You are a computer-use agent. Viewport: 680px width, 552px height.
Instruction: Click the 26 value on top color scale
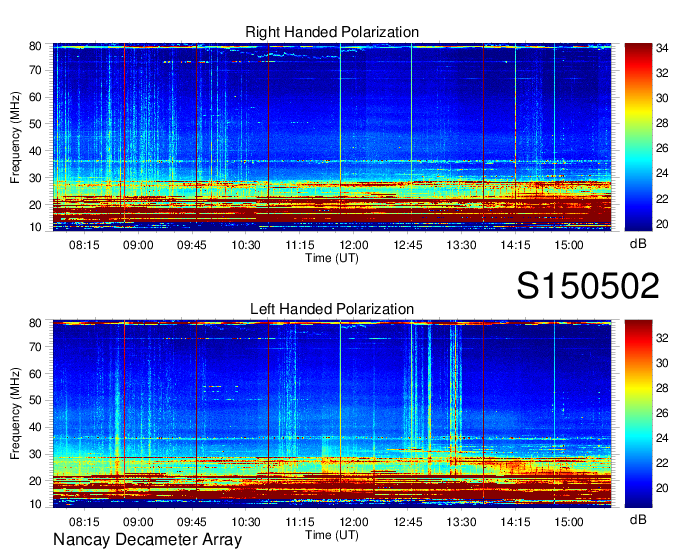662,148
